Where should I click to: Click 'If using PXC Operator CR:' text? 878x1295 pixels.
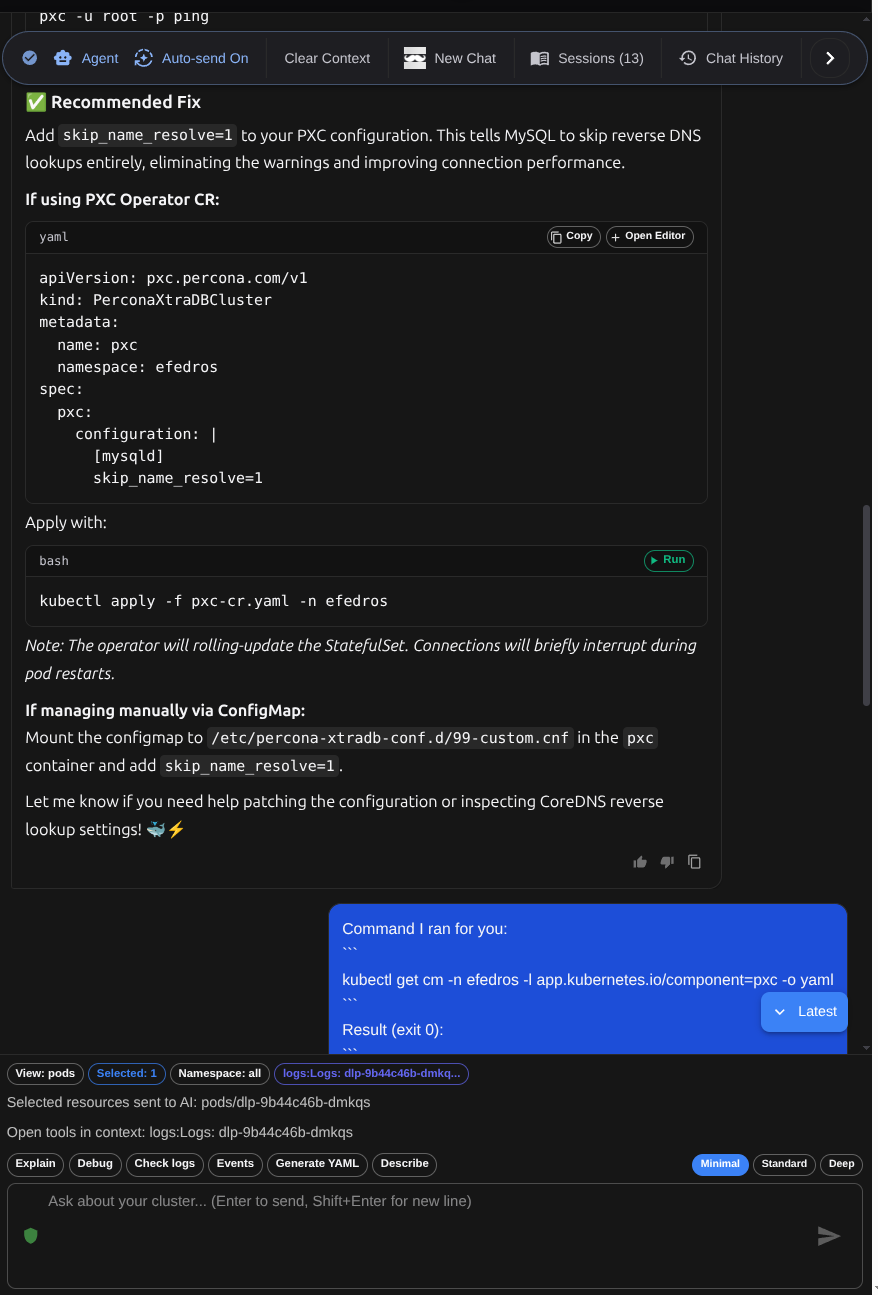122,199
